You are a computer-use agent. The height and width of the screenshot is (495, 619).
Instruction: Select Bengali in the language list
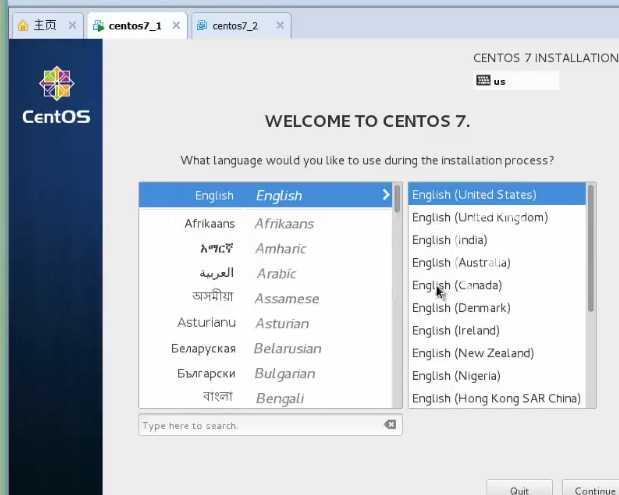(x=266, y=397)
